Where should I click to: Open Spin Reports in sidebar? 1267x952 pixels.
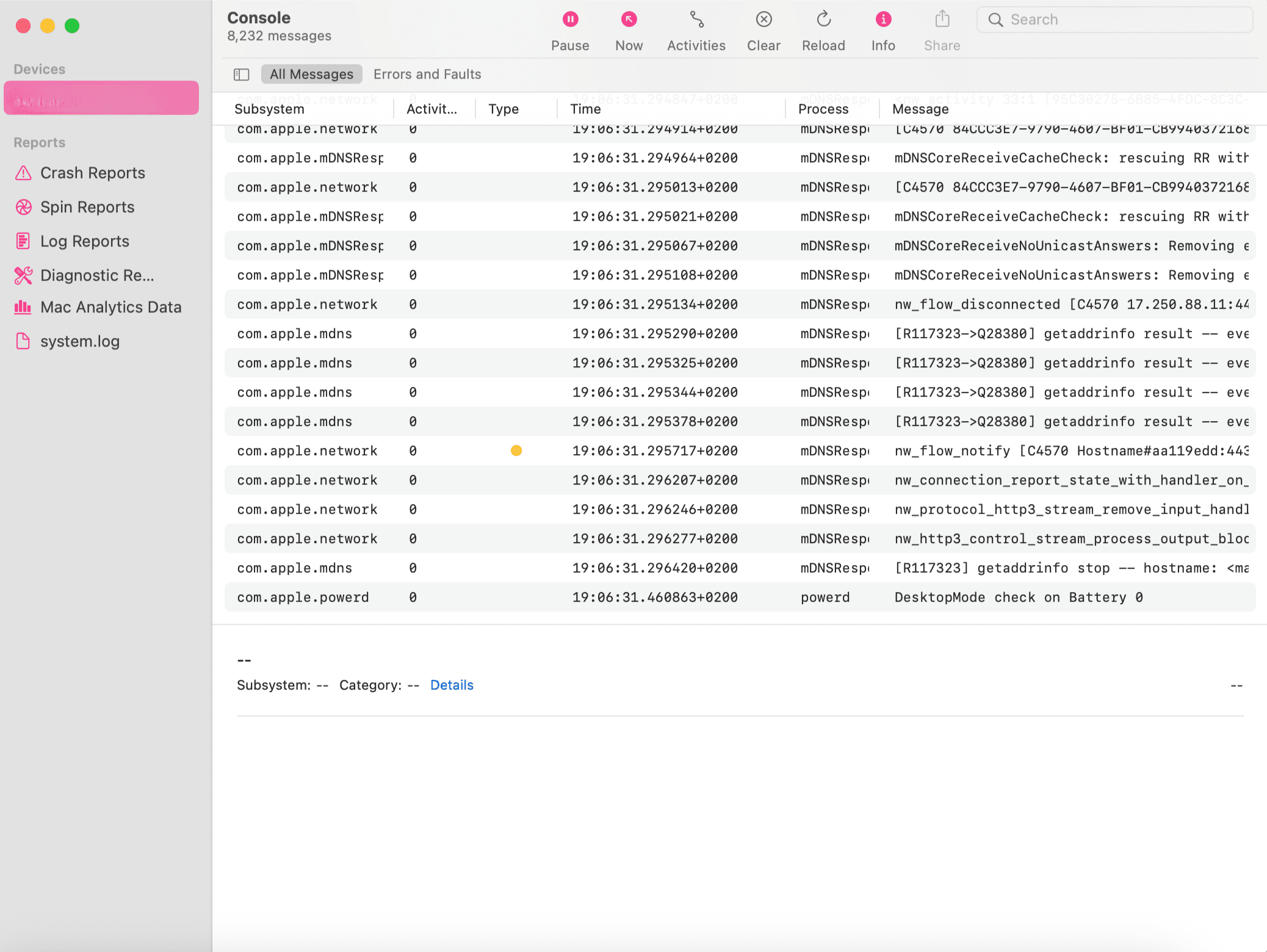(x=87, y=207)
